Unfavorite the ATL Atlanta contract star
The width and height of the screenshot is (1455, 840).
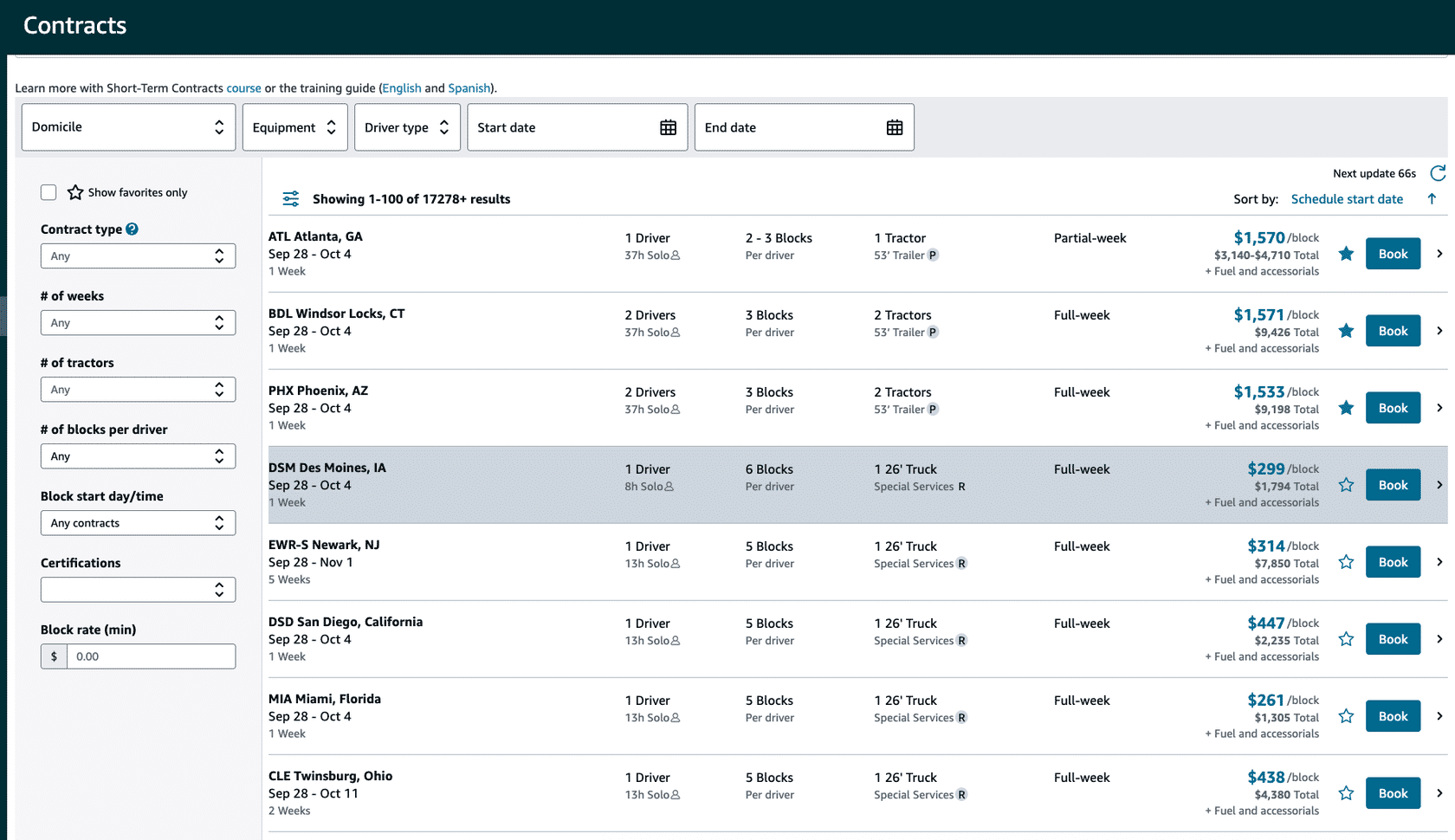(x=1346, y=254)
